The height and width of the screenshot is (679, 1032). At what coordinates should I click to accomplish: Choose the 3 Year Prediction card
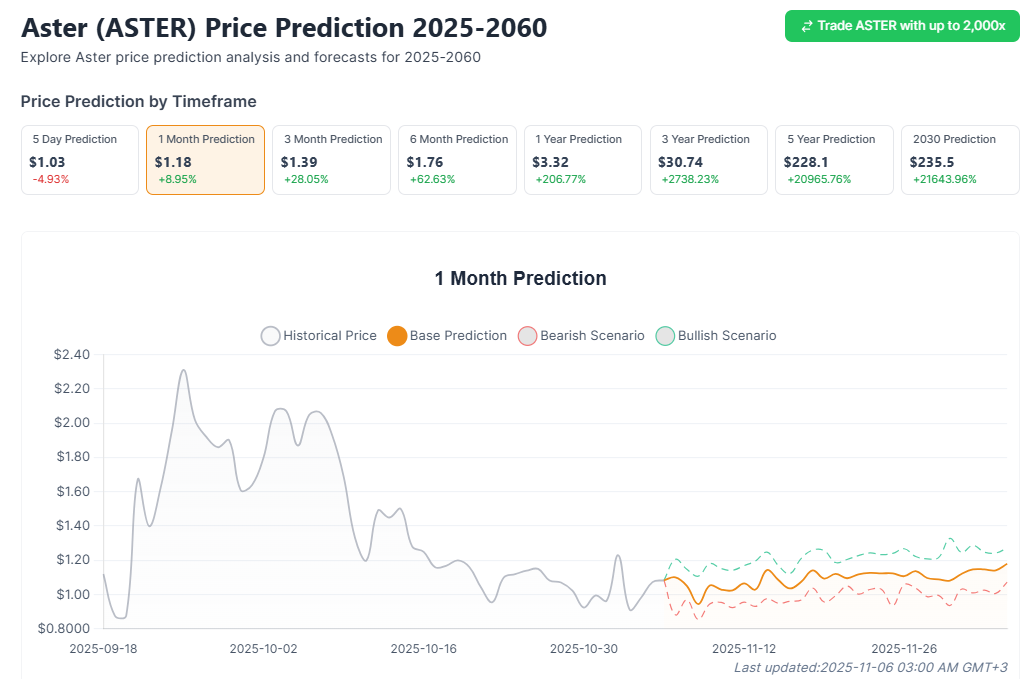point(709,160)
